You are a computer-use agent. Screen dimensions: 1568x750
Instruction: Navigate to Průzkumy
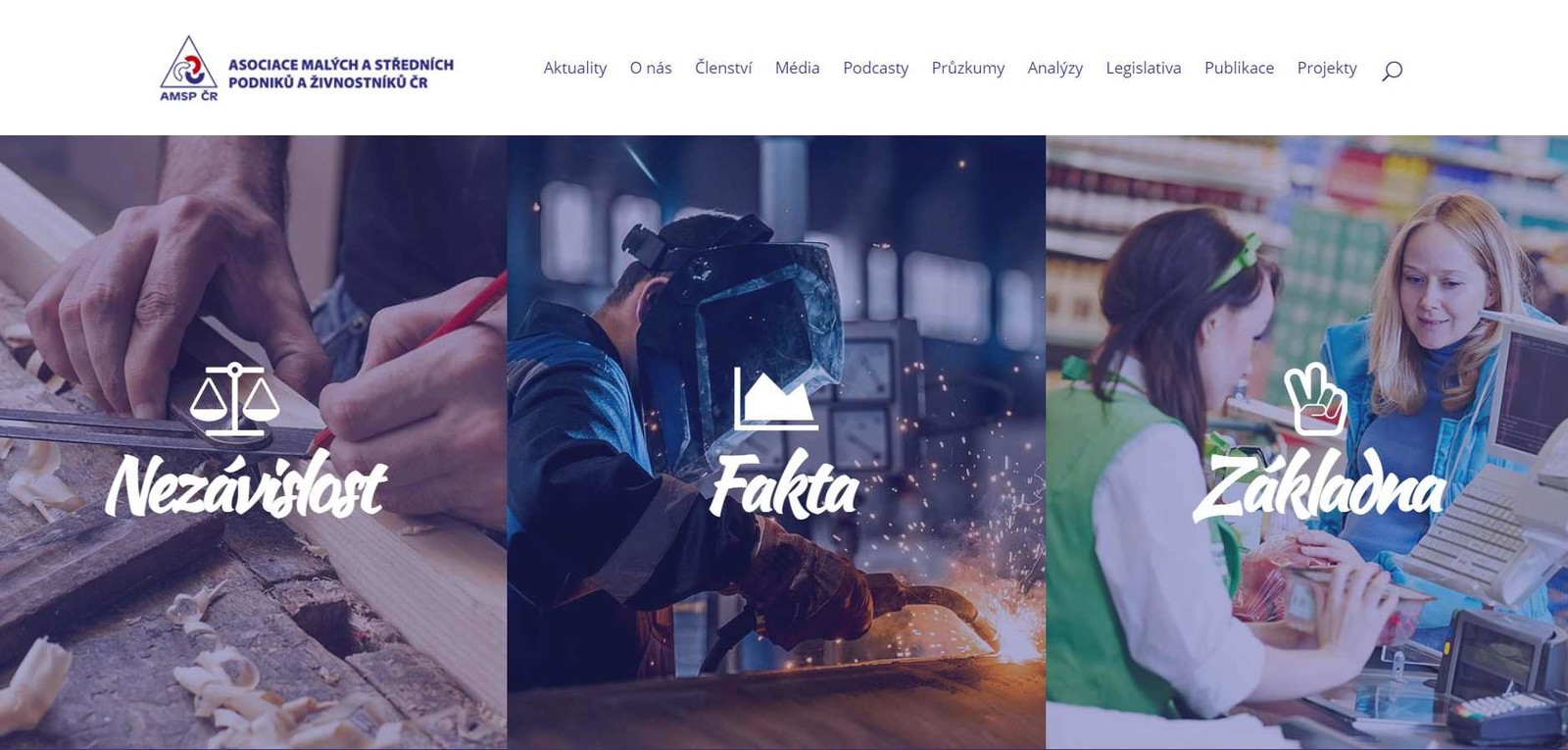point(967,68)
